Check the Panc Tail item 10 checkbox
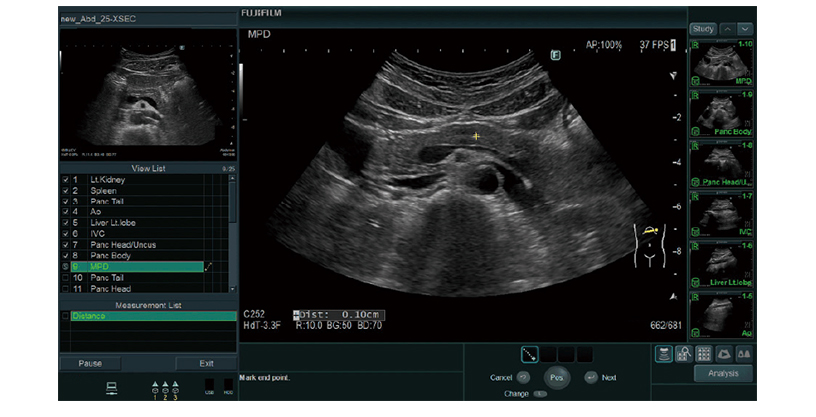816x417 pixels. pos(66,278)
